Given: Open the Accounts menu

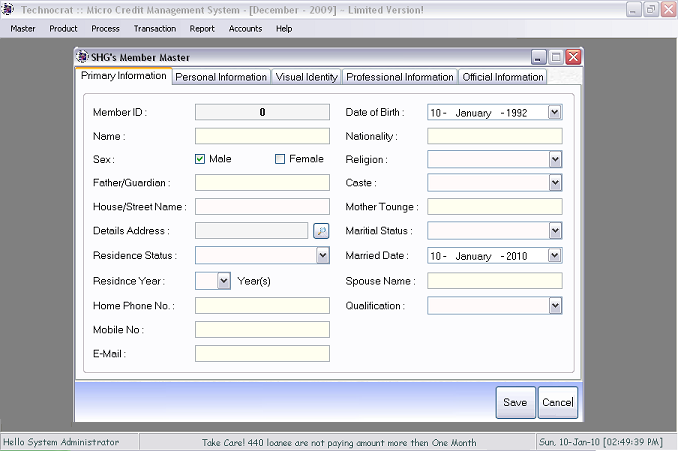Looking at the screenshot, I should pyautogui.click(x=245, y=29).
